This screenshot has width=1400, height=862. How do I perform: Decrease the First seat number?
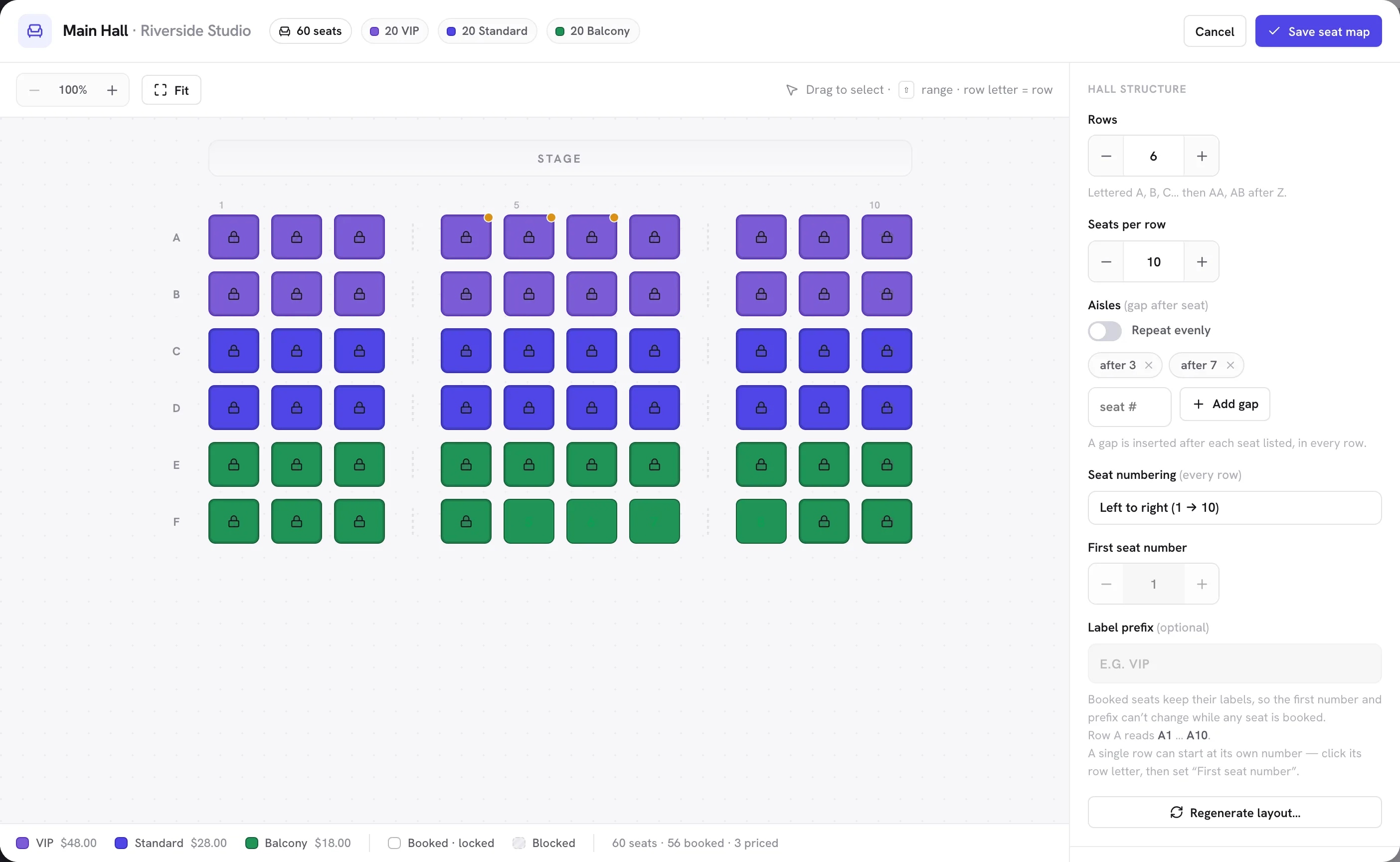[1106, 584]
